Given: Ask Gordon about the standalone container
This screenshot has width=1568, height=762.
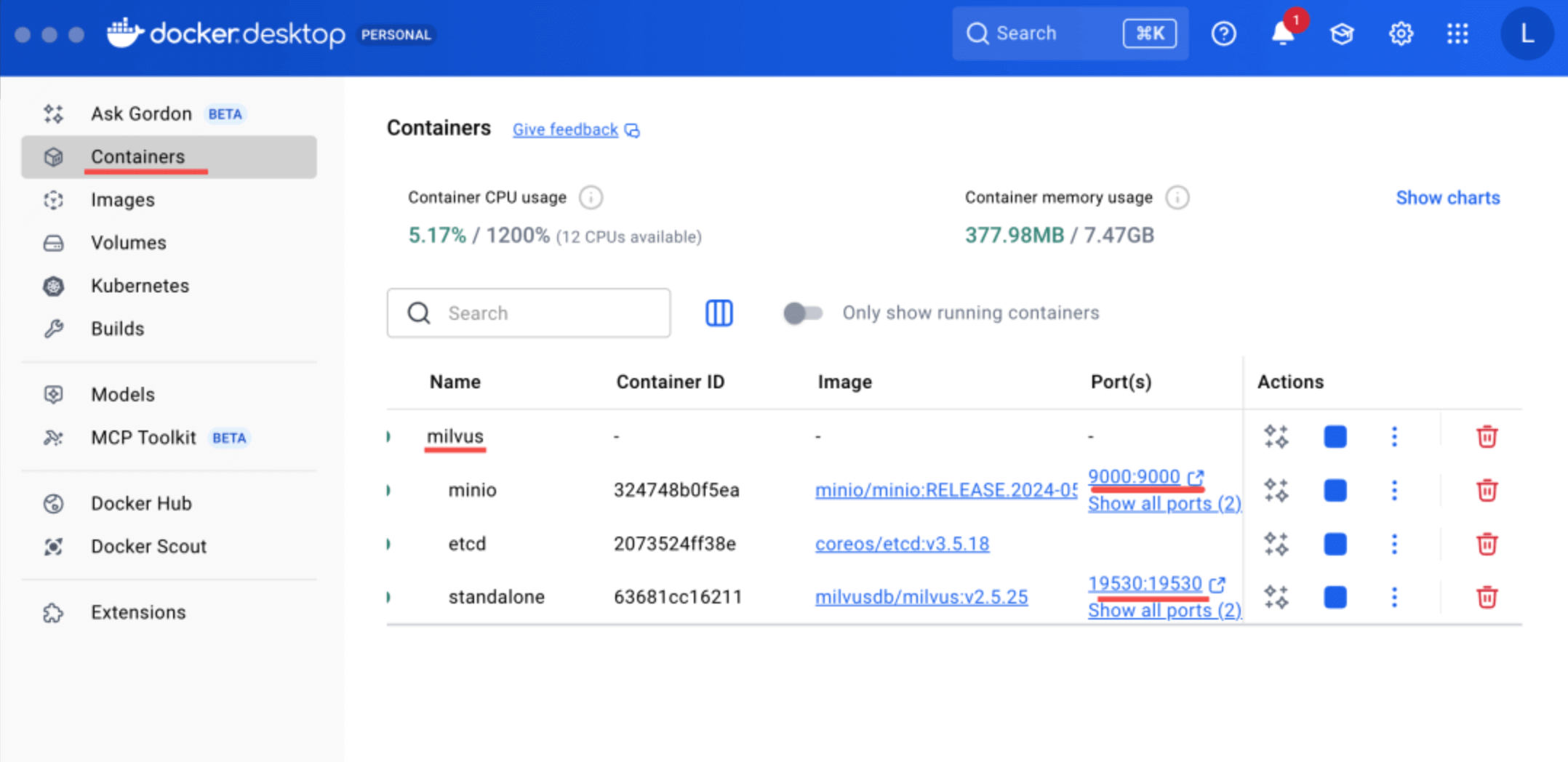Looking at the screenshot, I should tap(1276, 597).
